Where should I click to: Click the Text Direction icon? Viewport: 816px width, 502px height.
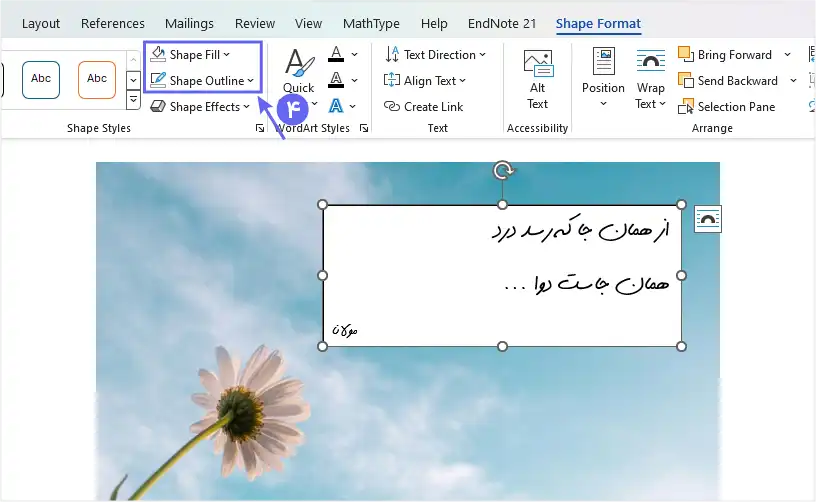coord(392,55)
